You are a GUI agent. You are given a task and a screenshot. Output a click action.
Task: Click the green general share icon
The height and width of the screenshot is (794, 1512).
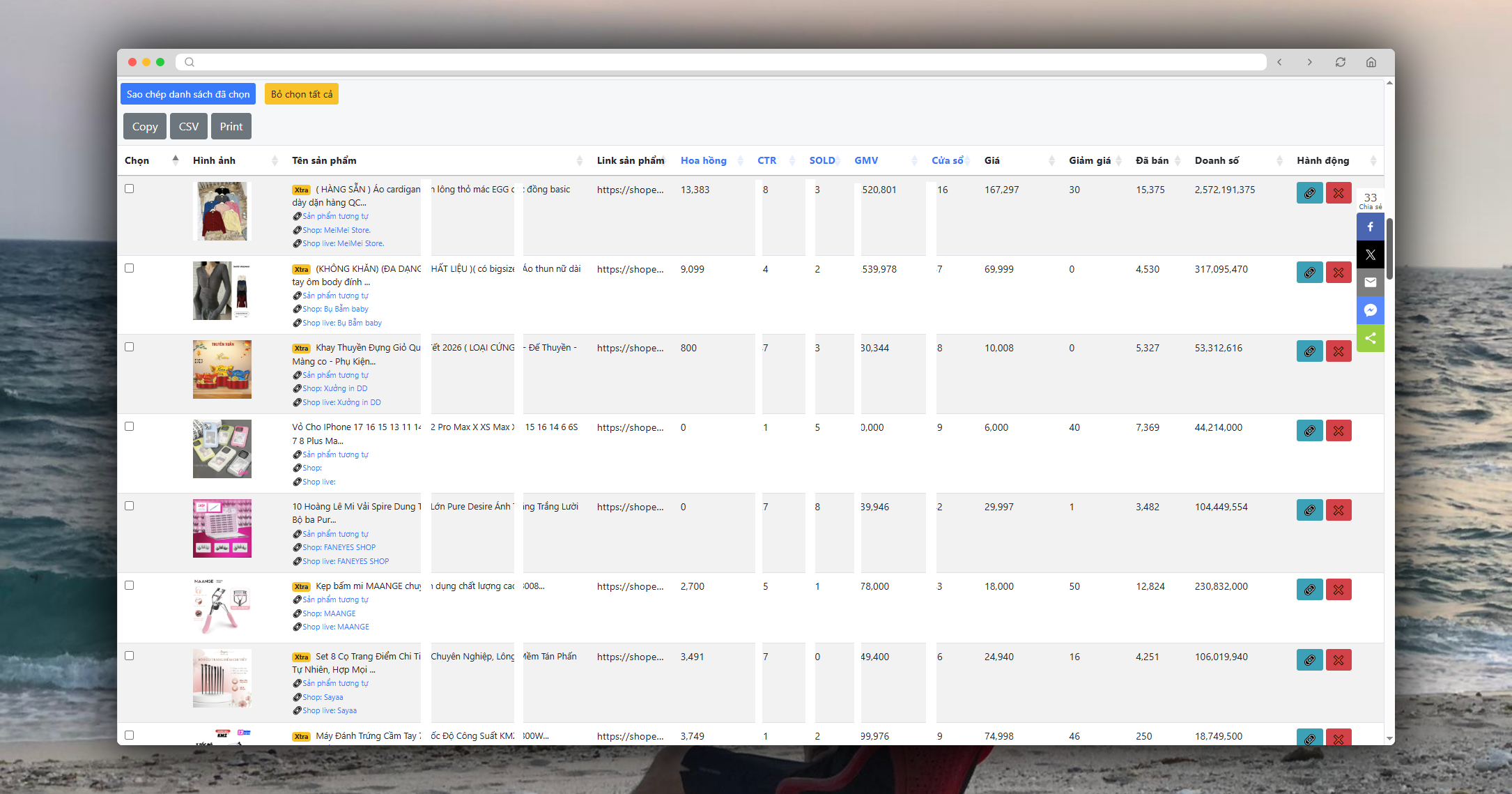pos(1370,338)
